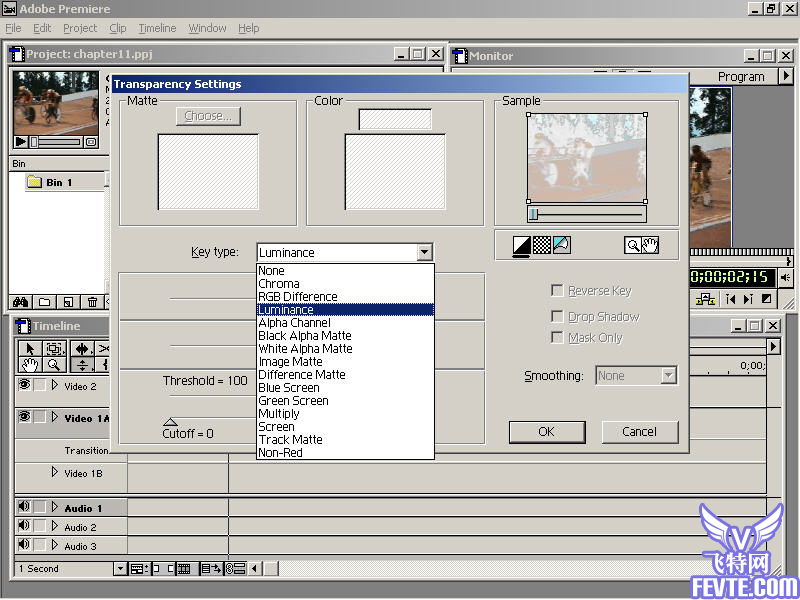Click the slider under the Sample preview
This screenshot has height=600, width=800.
587,214
